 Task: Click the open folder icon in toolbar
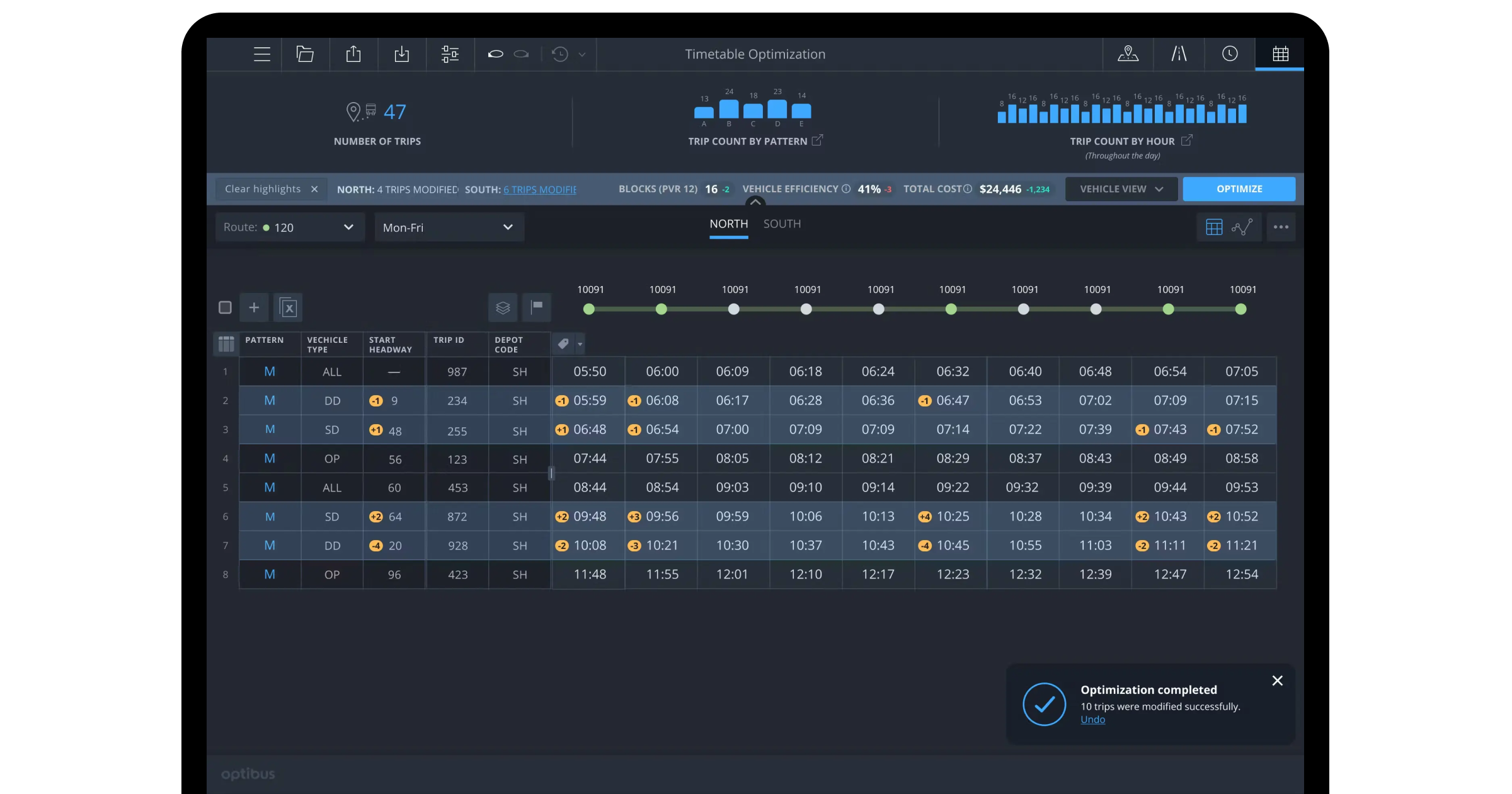(x=305, y=54)
